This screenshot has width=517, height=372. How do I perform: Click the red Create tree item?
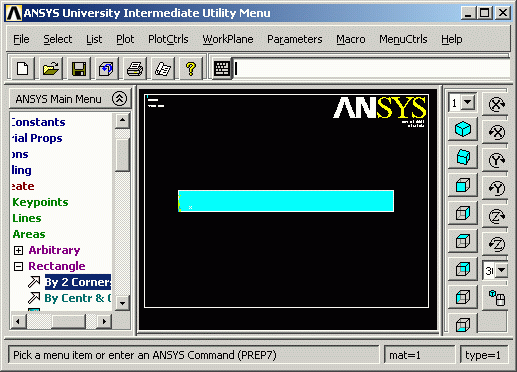tap(23, 186)
